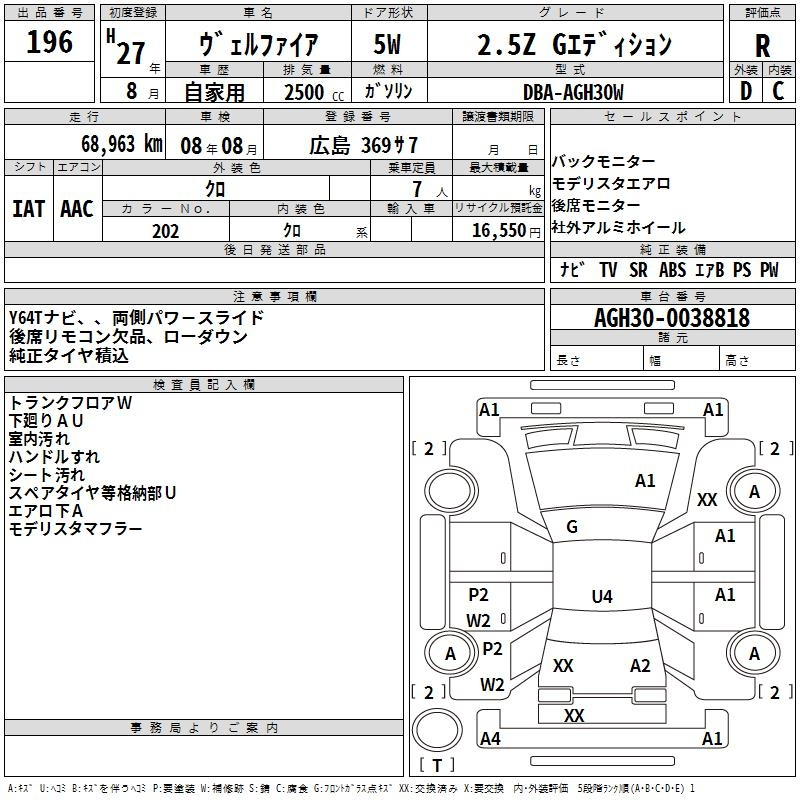The width and height of the screenshot is (800, 800).
Task: Click door type 5W
Action: tap(388, 44)
